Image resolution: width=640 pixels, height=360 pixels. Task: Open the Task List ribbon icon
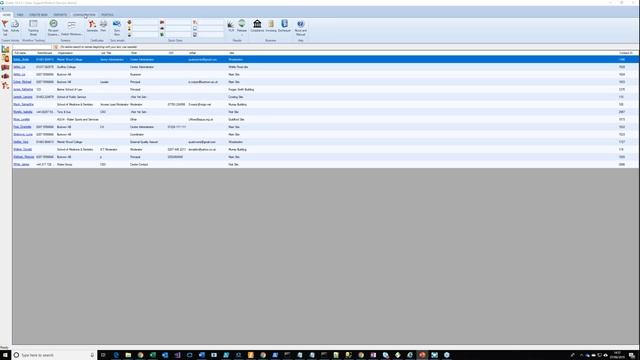tap(5, 27)
